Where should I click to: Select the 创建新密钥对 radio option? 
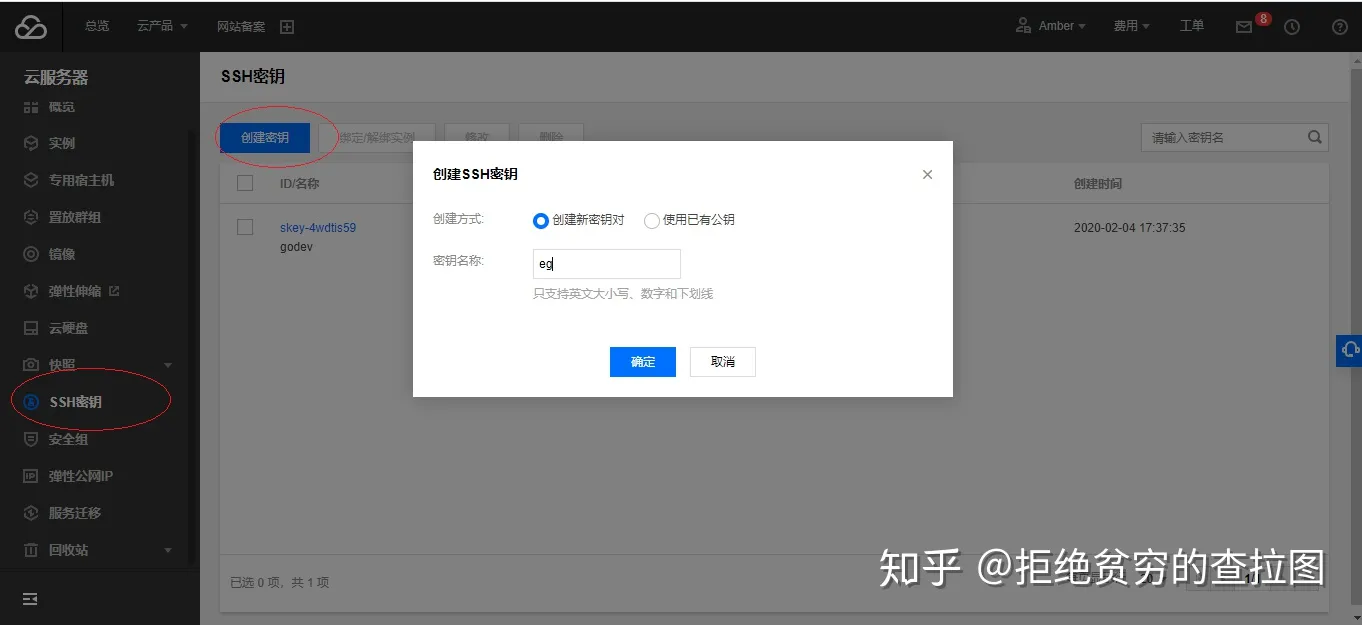coord(540,221)
